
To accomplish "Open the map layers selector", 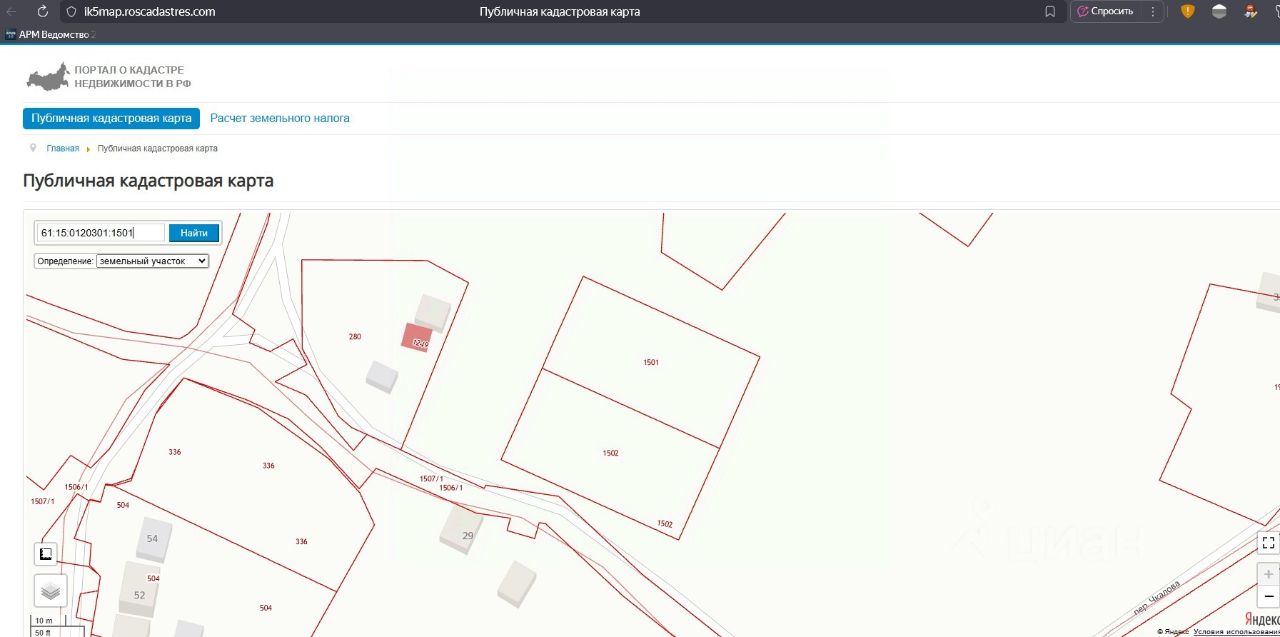I will click(50, 591).
